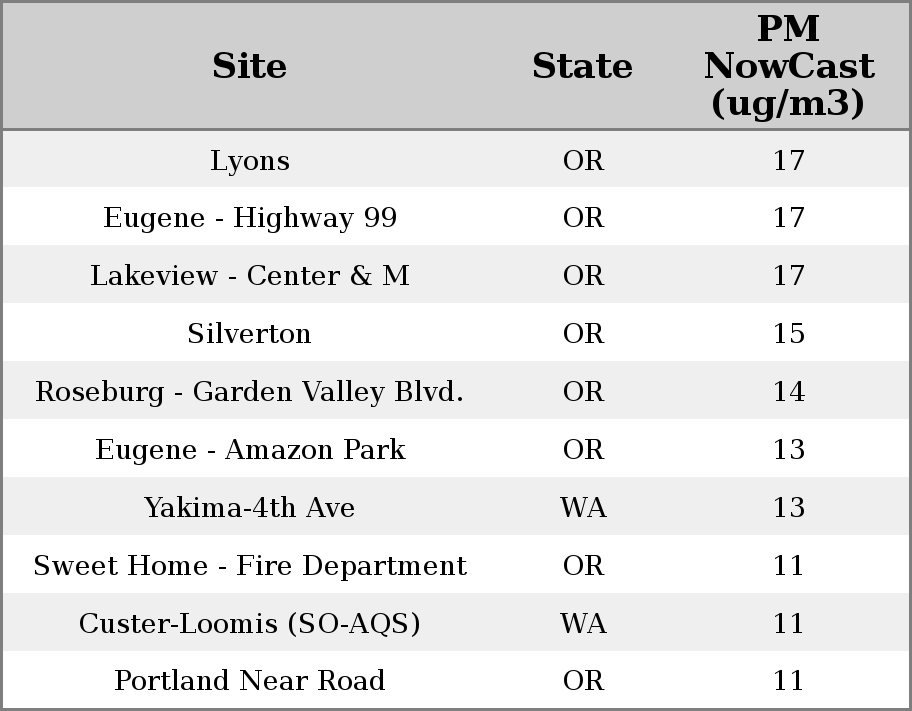Click the OR state cell for Lyons

click(583, 160)
